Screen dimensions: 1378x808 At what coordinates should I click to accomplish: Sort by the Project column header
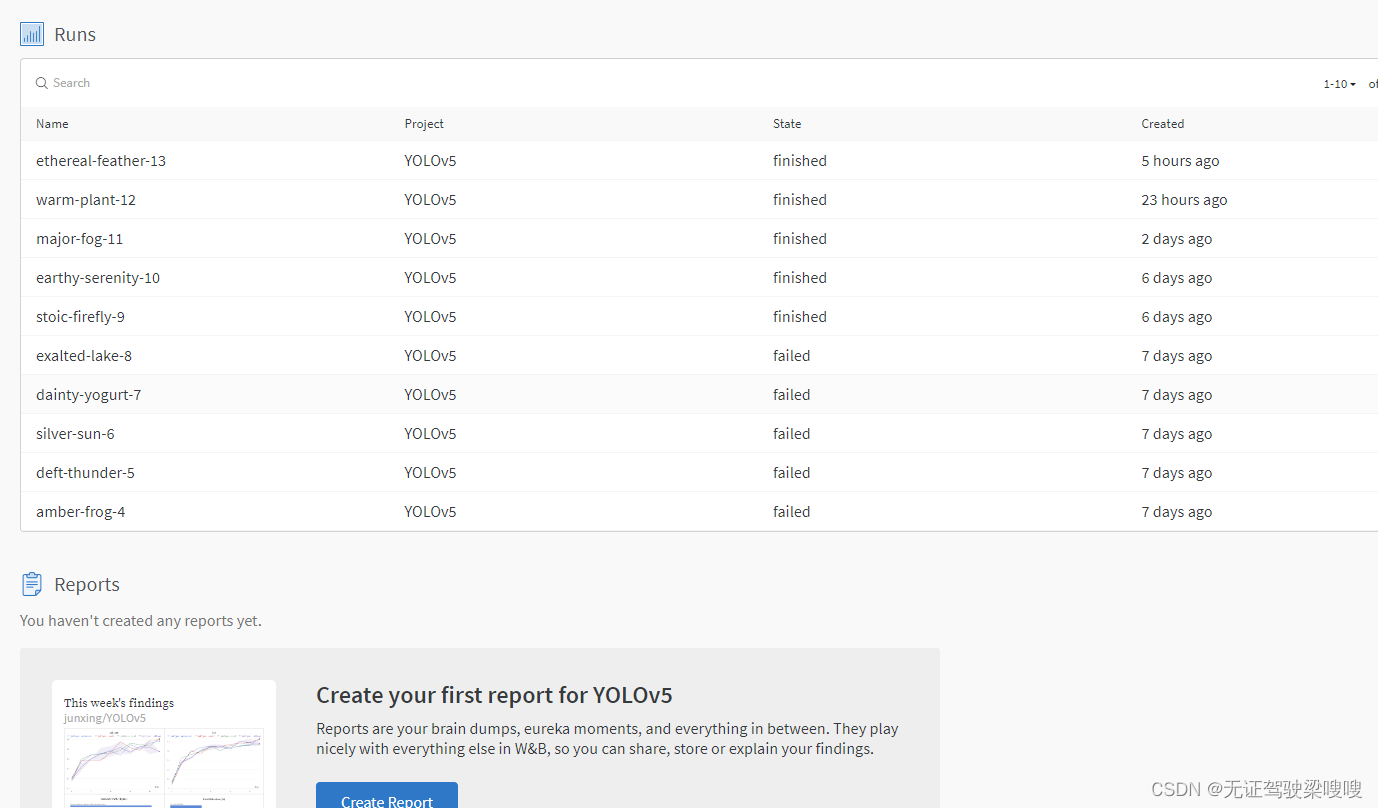point(424,124)
